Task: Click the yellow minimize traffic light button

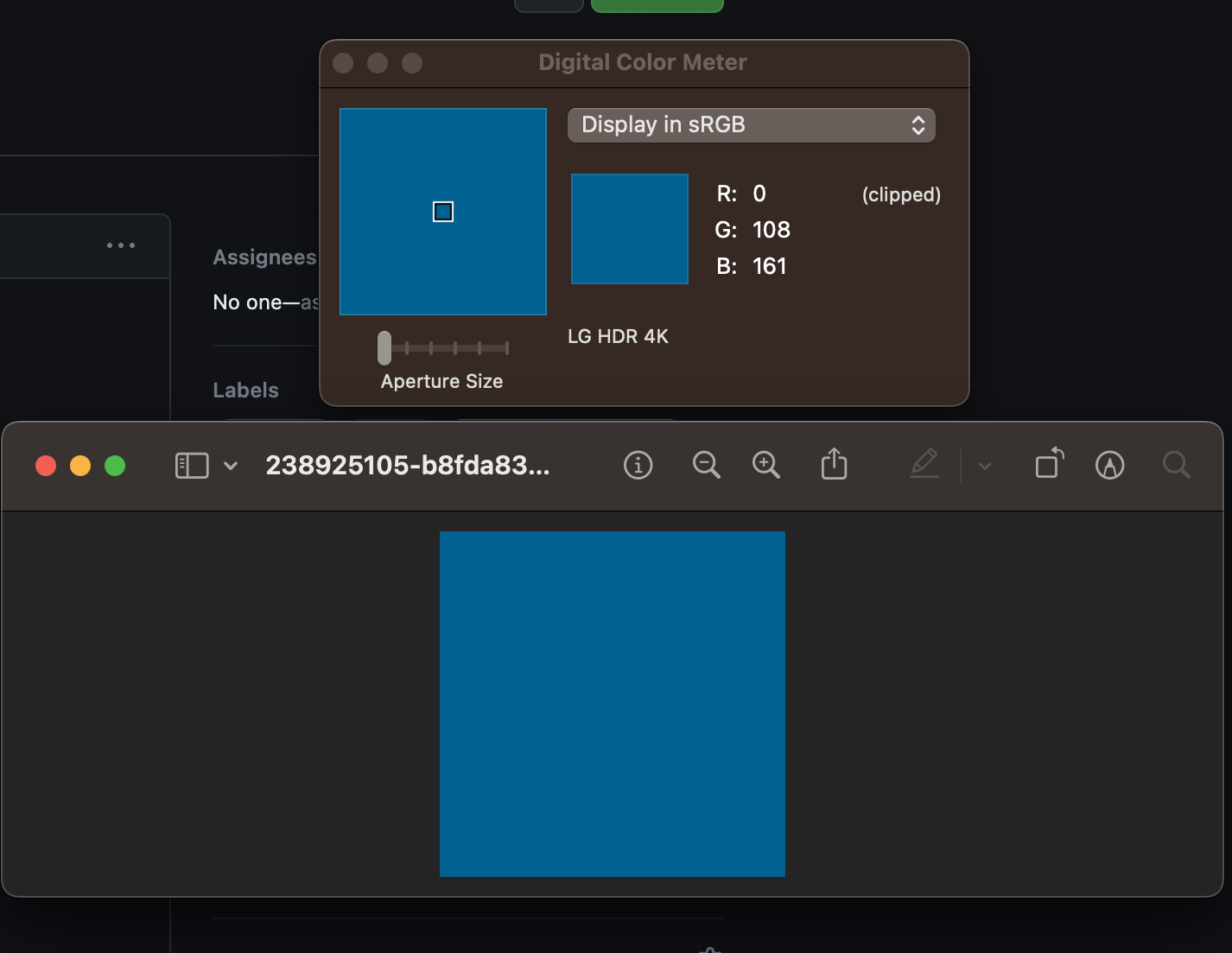Action: point(80,466)
